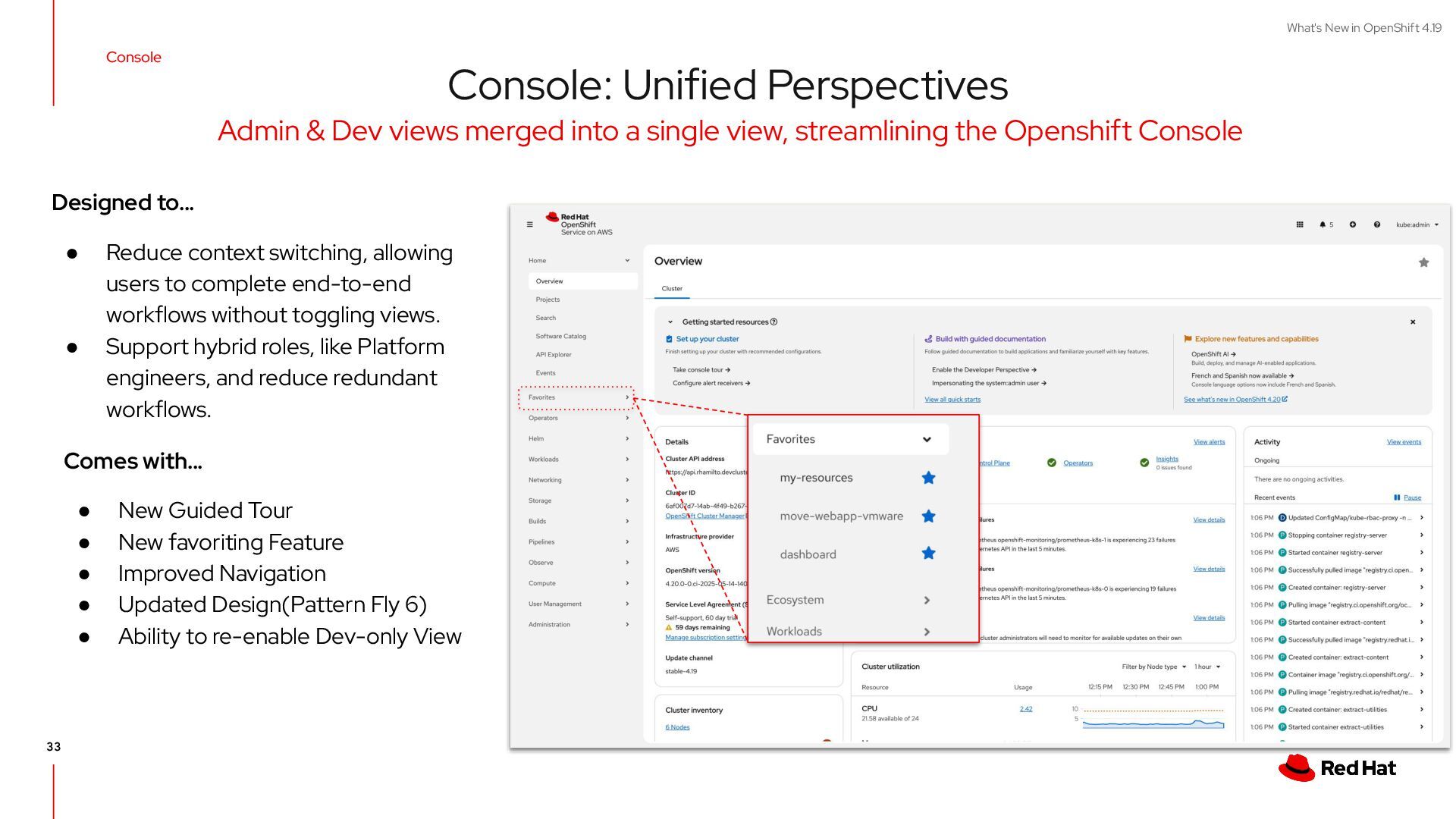The width and height of the screenshot is (1456, 819).
Task: Open Search in the sidebar
Action: point(545,318)
